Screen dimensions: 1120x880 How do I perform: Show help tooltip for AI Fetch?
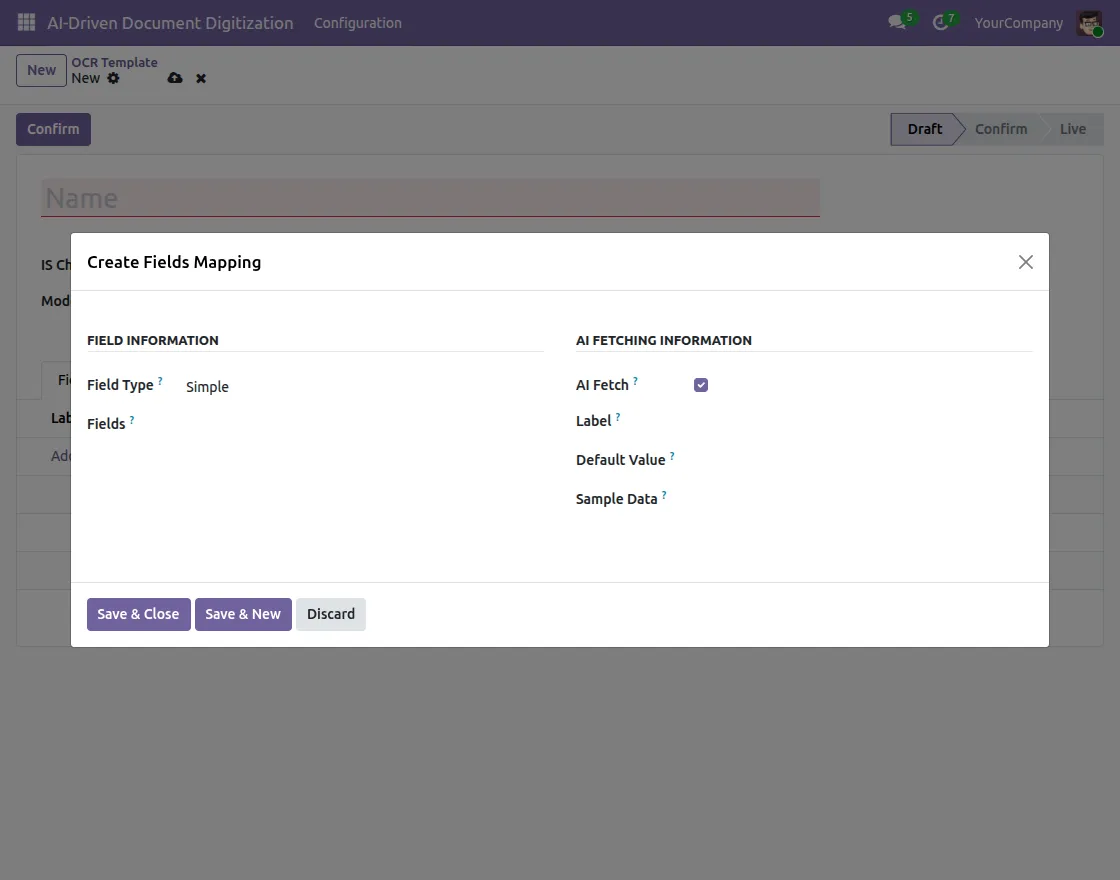point(635,381)
